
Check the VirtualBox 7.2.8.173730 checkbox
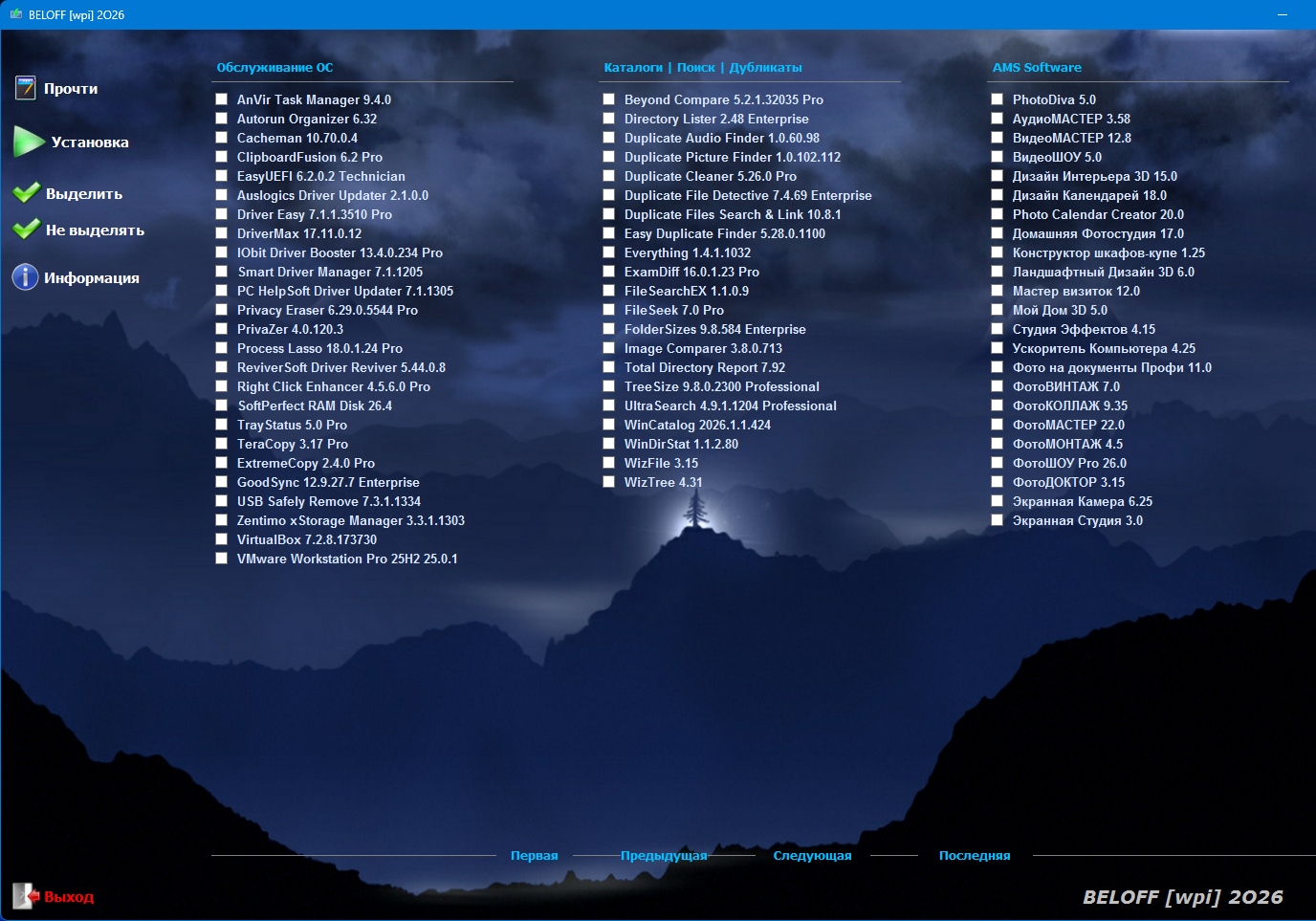222,539
